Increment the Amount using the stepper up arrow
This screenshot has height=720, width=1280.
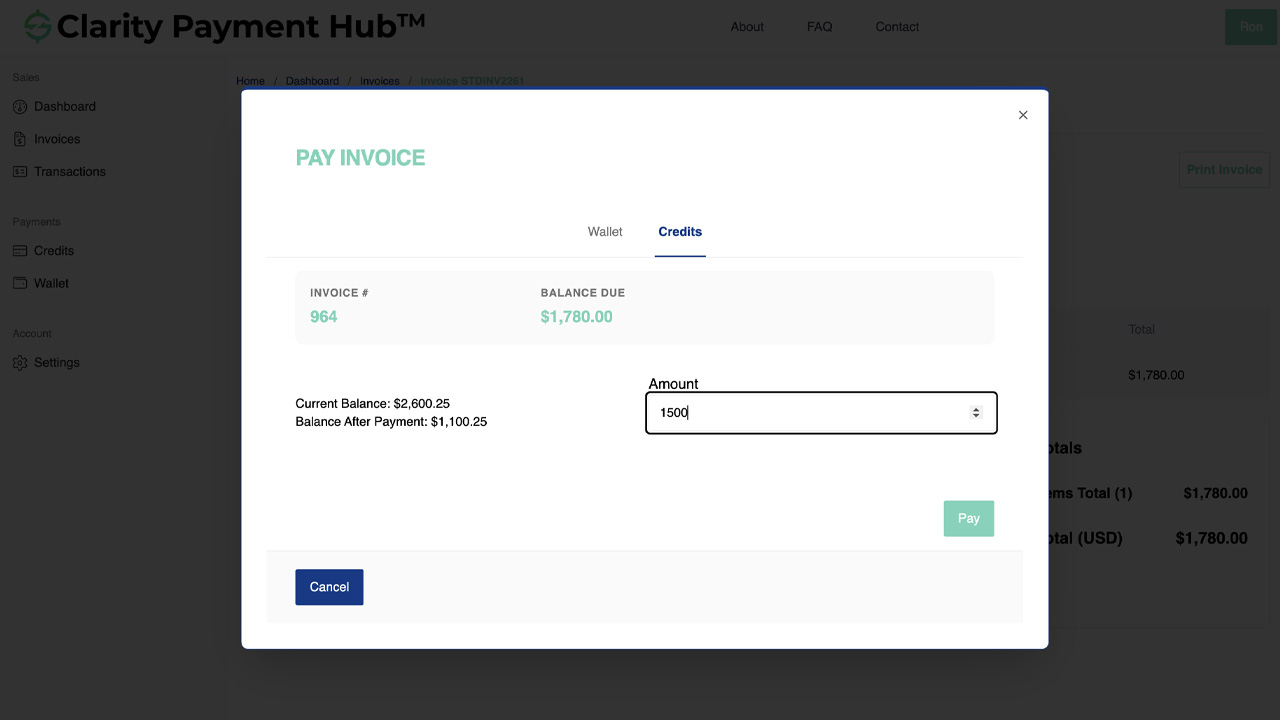975,408
